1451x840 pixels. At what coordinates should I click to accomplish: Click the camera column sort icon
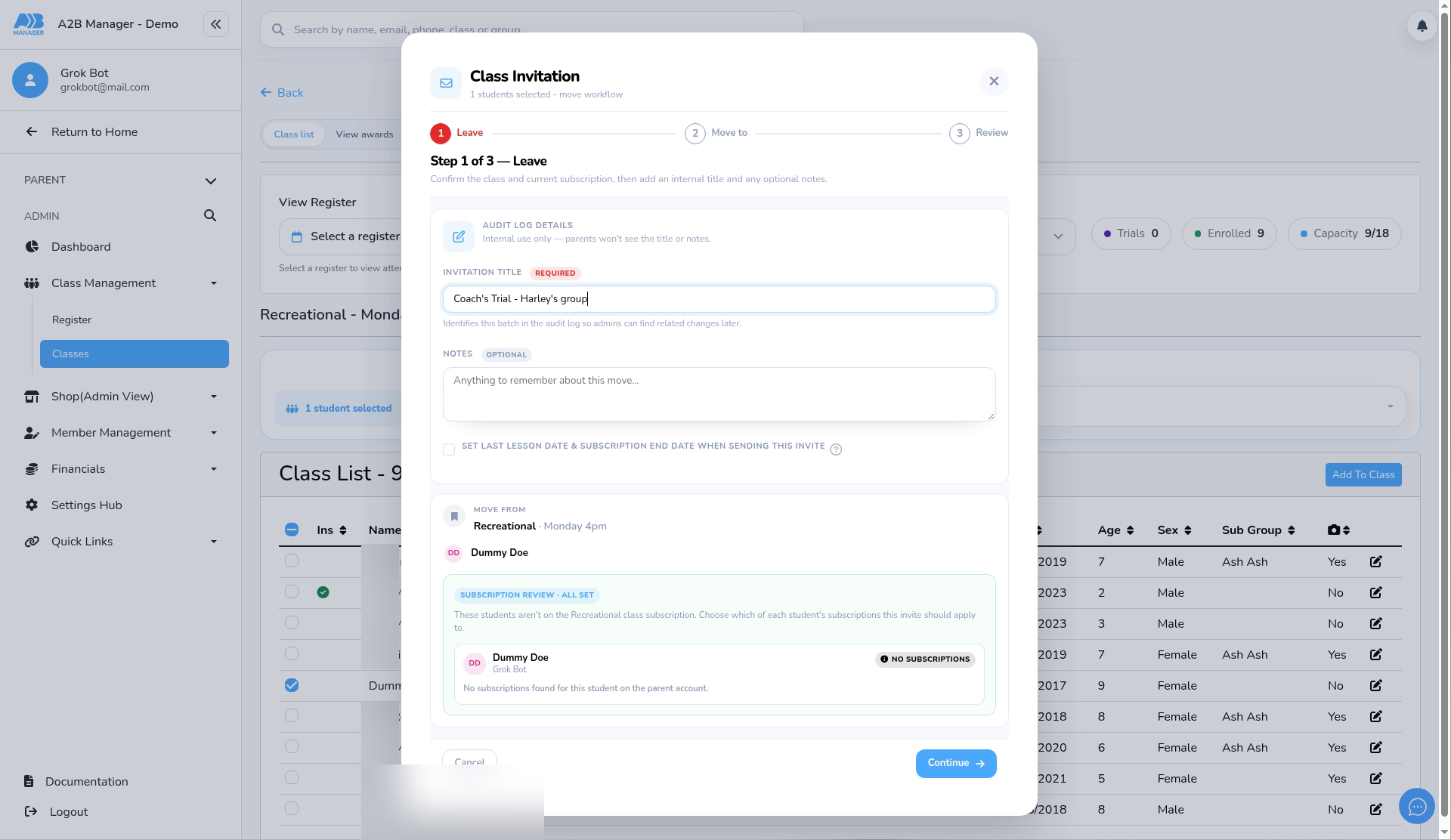tap(1346, 530)
